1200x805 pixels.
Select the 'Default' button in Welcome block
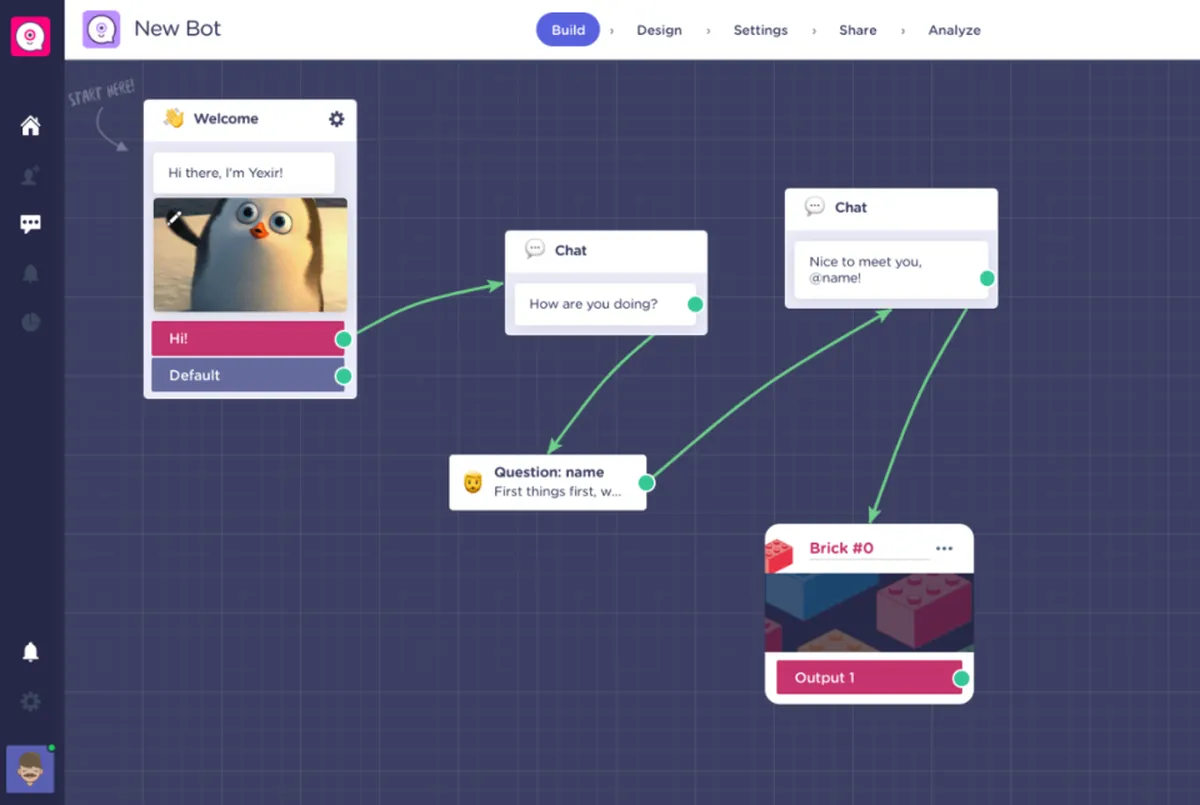(x=248, y=375)
